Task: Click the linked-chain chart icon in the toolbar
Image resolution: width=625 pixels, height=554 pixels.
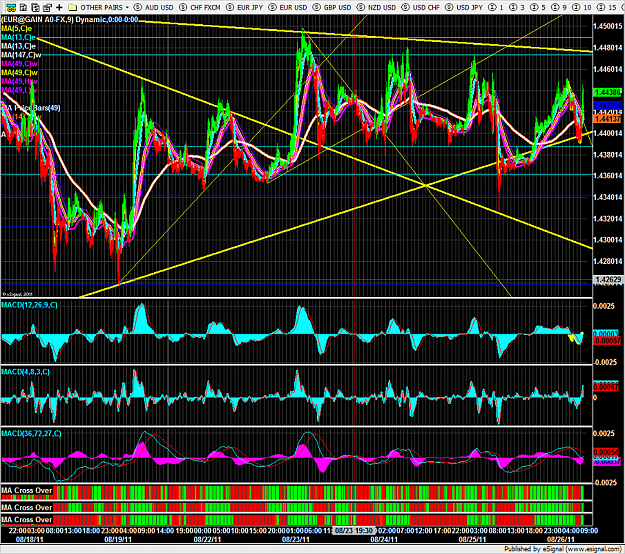Action: [x=11, y=7]
